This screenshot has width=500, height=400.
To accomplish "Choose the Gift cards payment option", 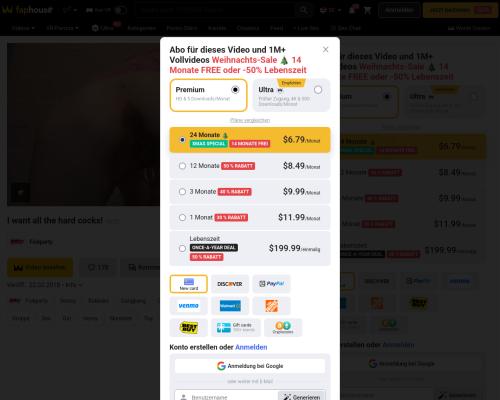I will [x=236, y=328].
